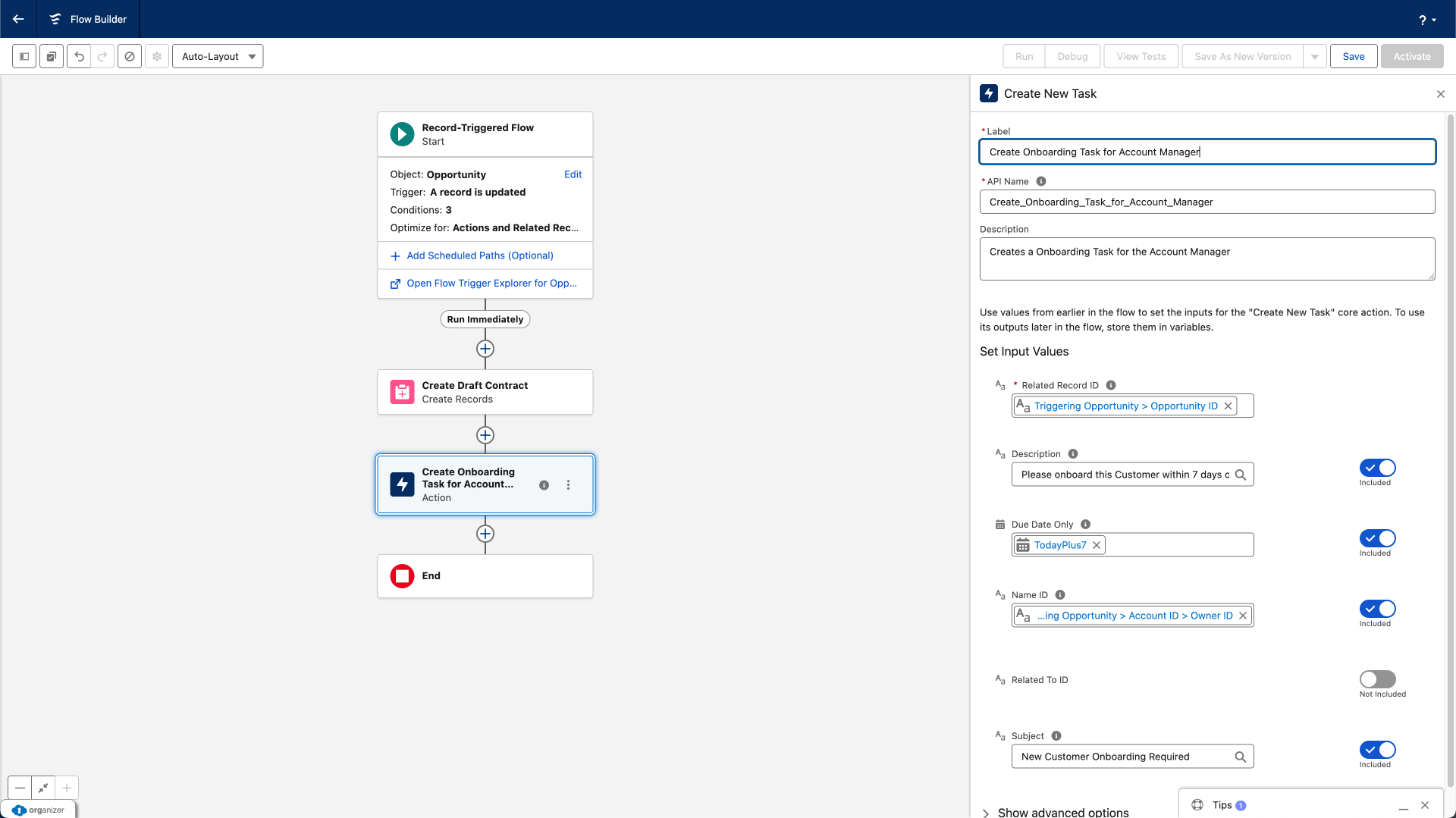Open the help question mark menu
The width and height of the screenshot is (1456, 818).
pos(1426,20)
